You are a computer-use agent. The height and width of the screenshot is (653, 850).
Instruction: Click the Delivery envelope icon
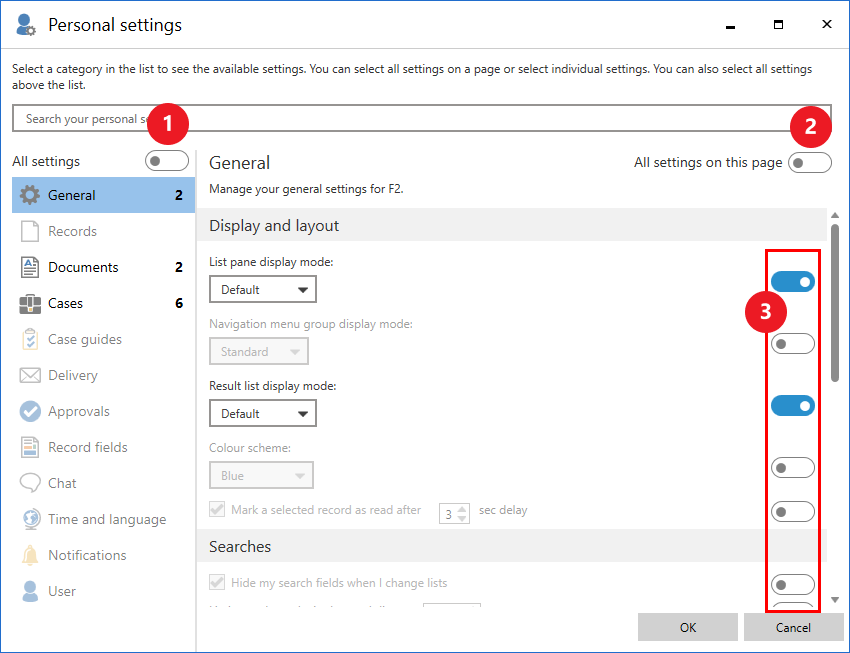pyautogui.click(x=30, y=375)
